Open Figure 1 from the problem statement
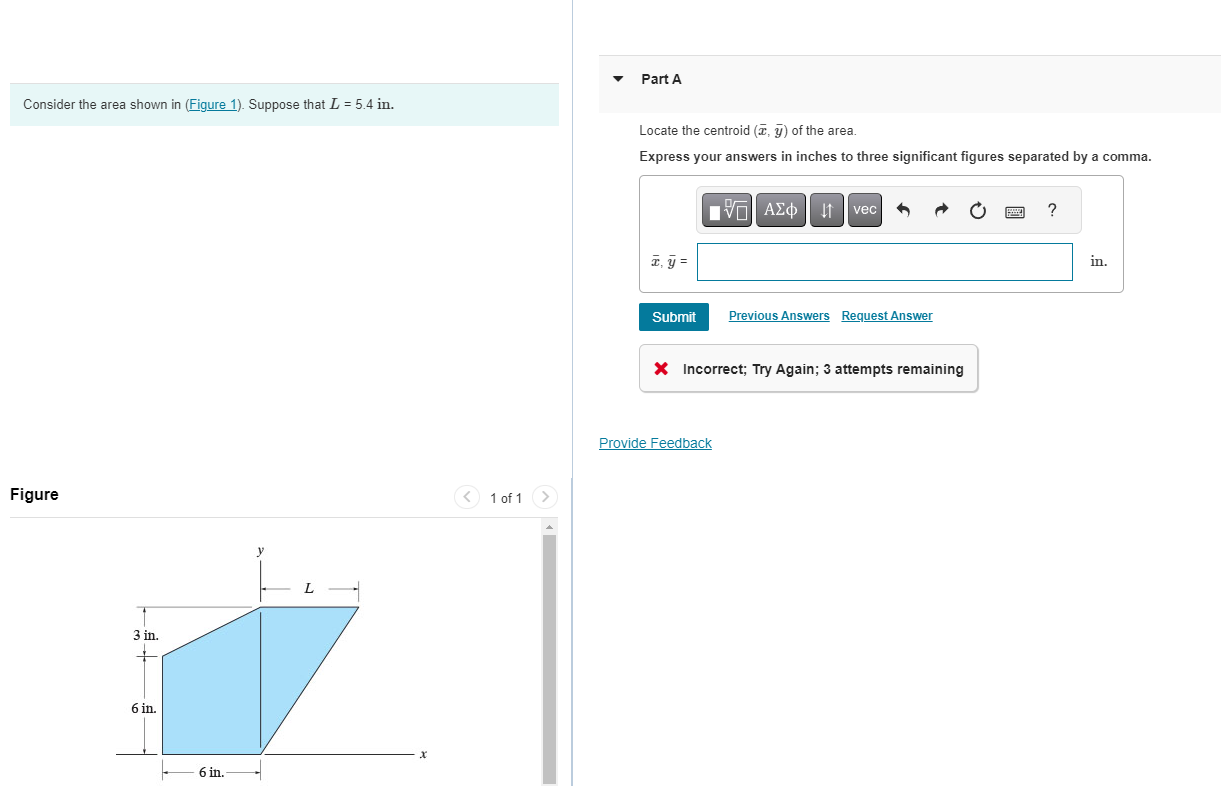Screen dimensions: 1221x786 tap(213, 104)
